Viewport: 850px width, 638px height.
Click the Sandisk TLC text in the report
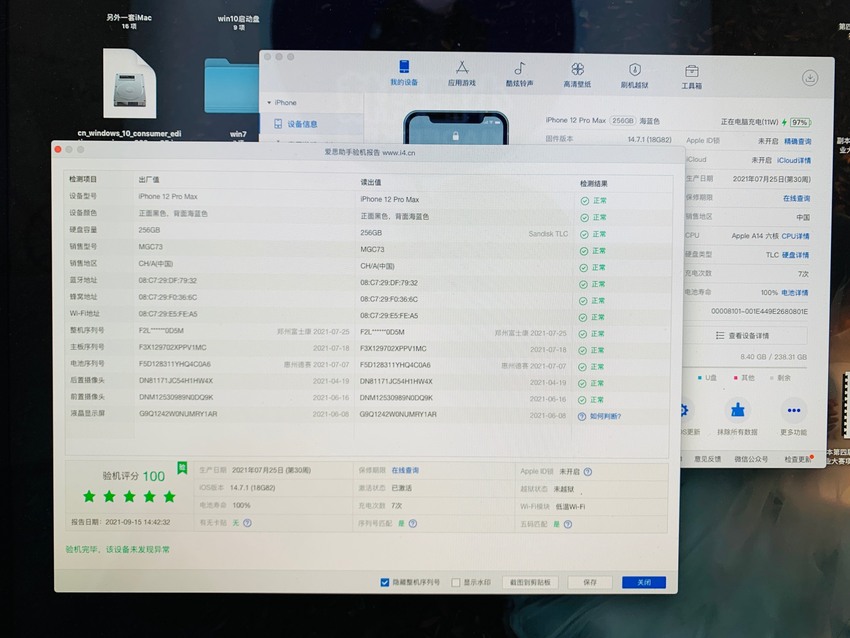[548, 234]
